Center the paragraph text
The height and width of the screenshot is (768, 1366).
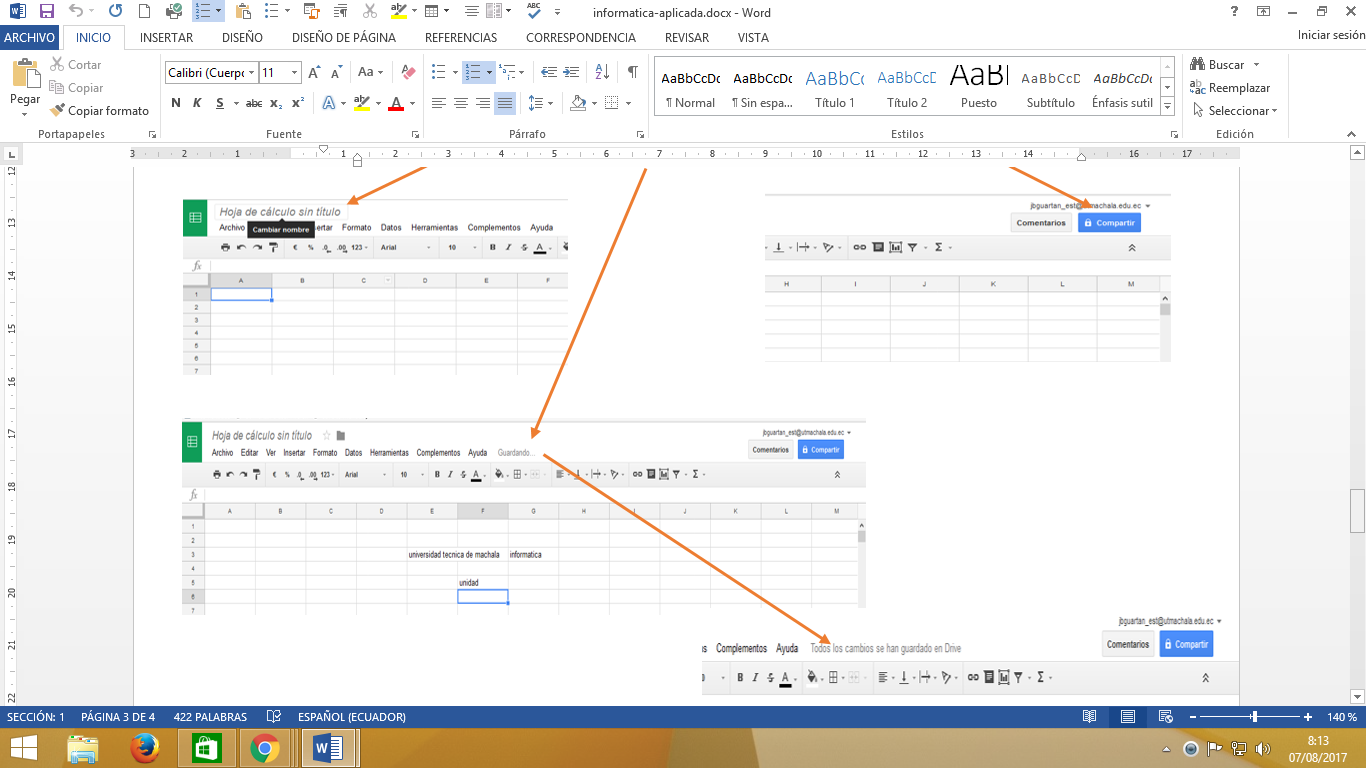click(461, 103)
